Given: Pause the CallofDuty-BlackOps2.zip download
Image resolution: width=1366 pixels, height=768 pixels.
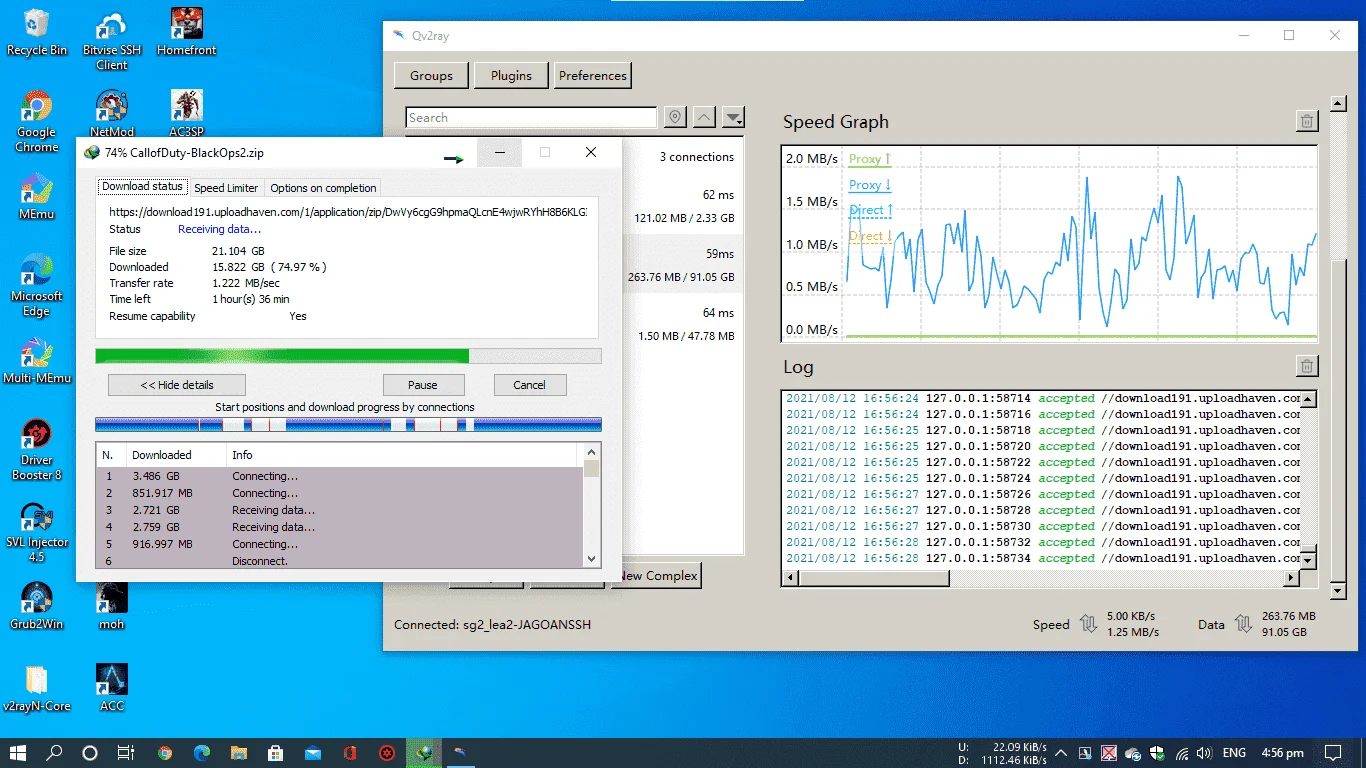Looking at the screenshot, I should pyautogui.click(x=423, y=385).
